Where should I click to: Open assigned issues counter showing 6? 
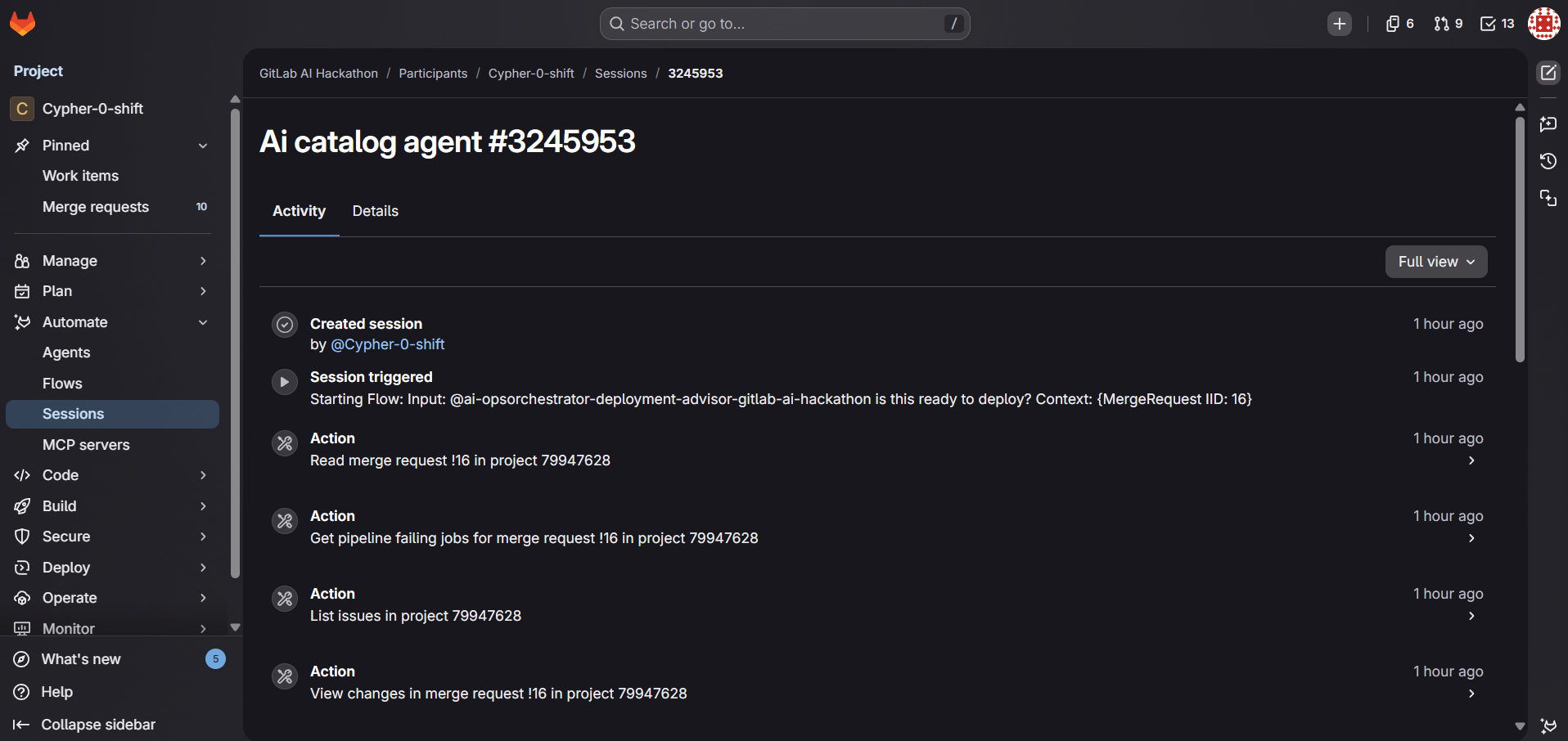pyautogui.click(x=1399, y=24)
